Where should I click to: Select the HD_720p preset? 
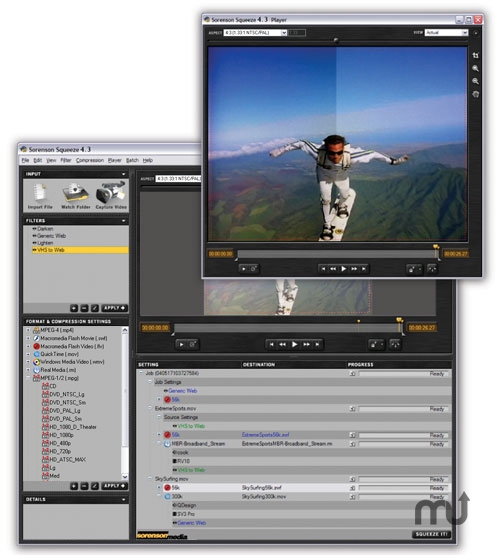[x=57, y=451]
